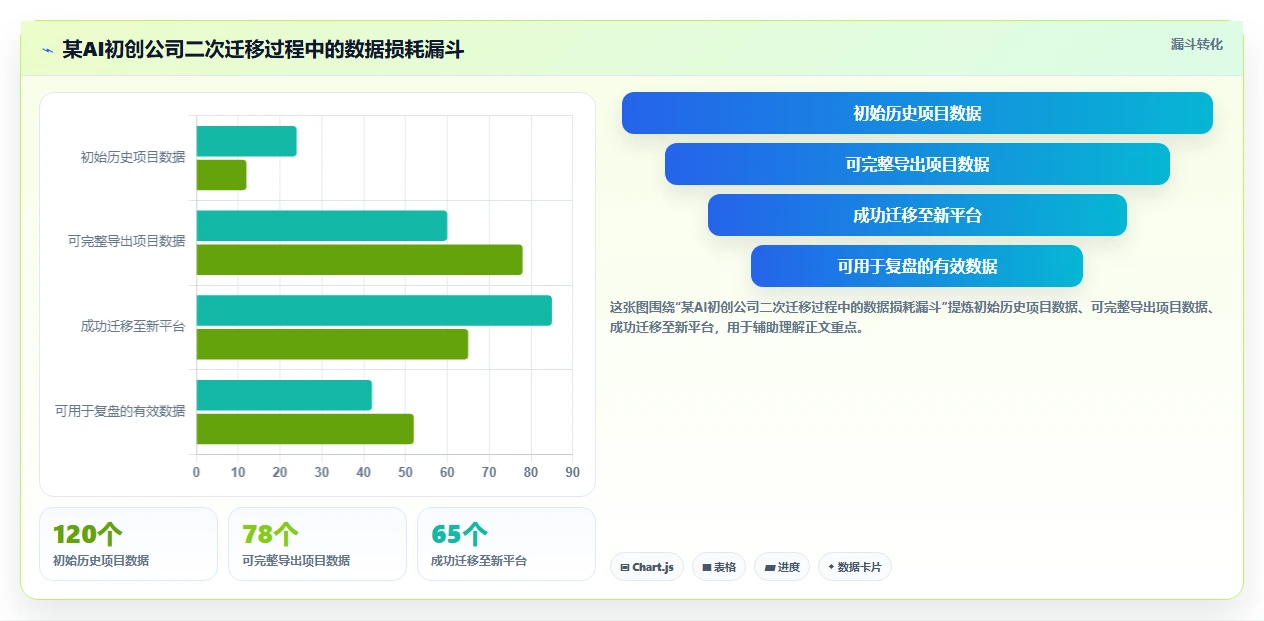Image resolution: width=1264 pixels, height=621 pixels.
Task: Click the x-axis tick value 50
Action: click(x=405, y=472)
